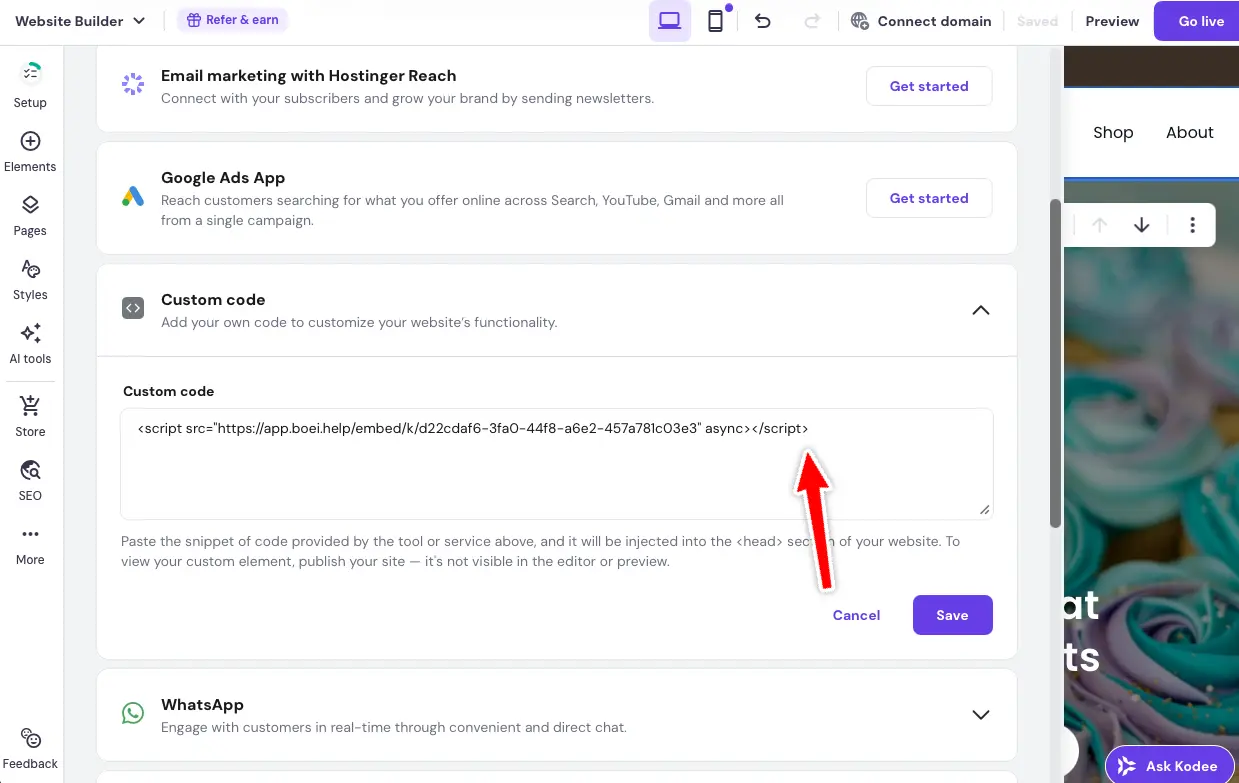Image resolution: width=1239 pixels, height=783 pixels.
Task: Select the Elements sidebar icon
Action: [x=30, y=150]
